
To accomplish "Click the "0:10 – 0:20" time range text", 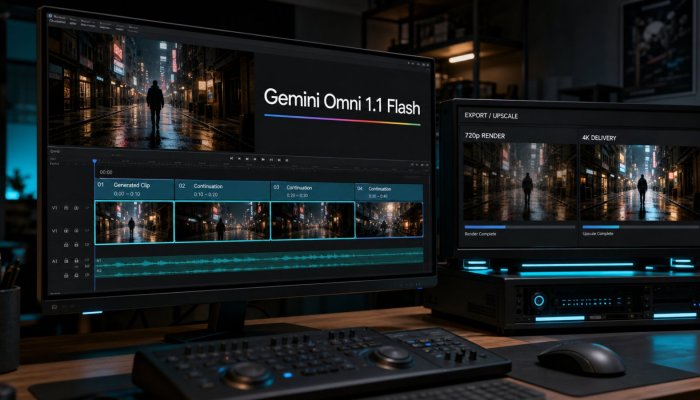I will (x=206, y=195).
